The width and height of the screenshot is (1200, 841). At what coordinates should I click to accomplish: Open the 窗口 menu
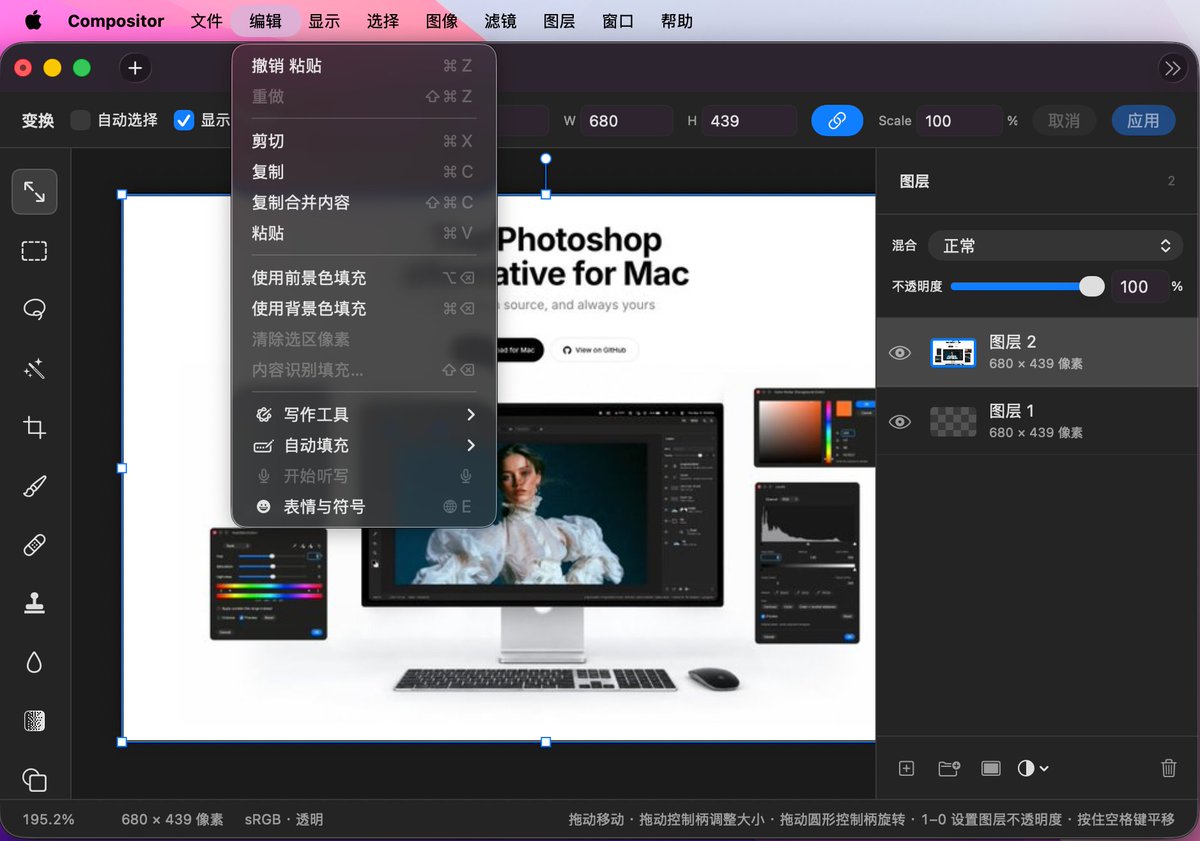(x=618, y=21)
